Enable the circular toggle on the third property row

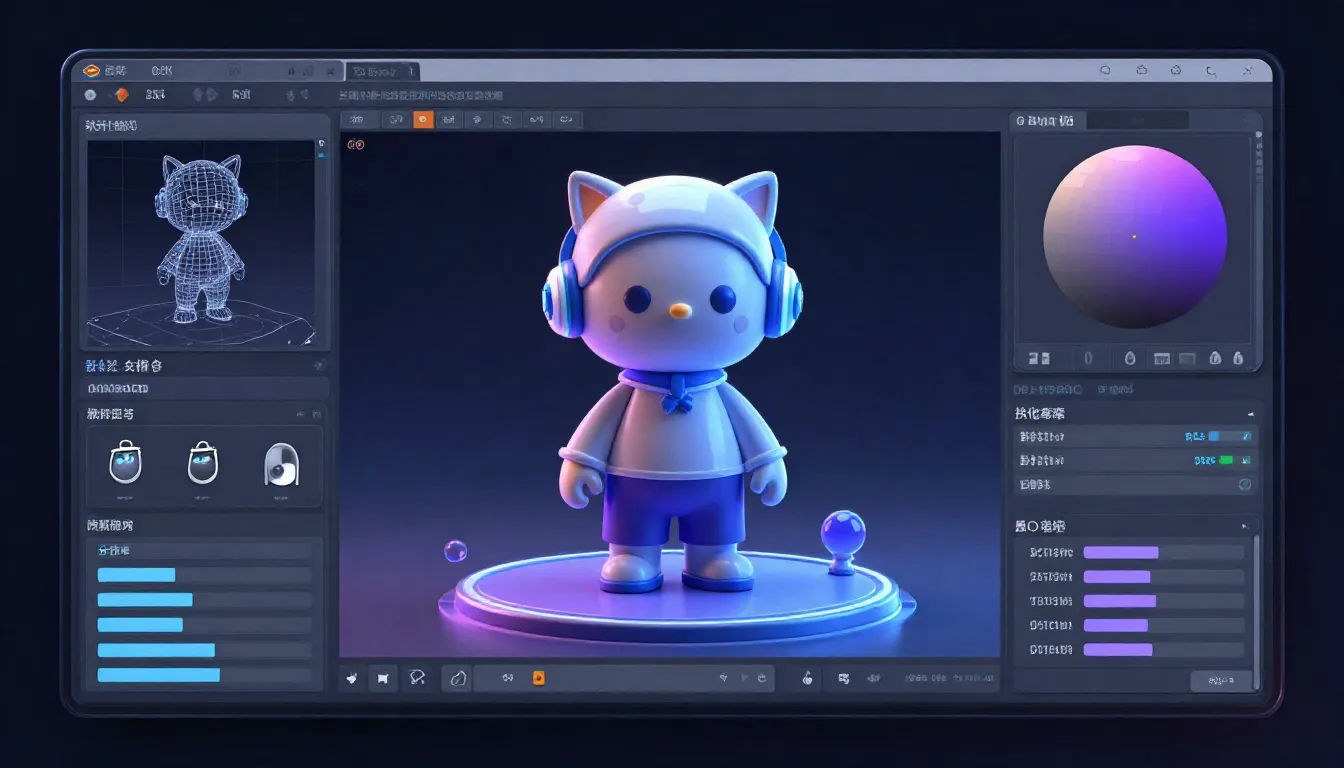1245,484
